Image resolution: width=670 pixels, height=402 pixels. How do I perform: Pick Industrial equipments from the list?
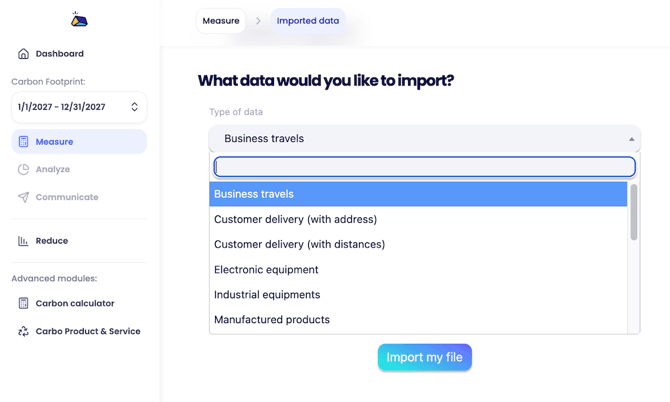click(267, 295)
